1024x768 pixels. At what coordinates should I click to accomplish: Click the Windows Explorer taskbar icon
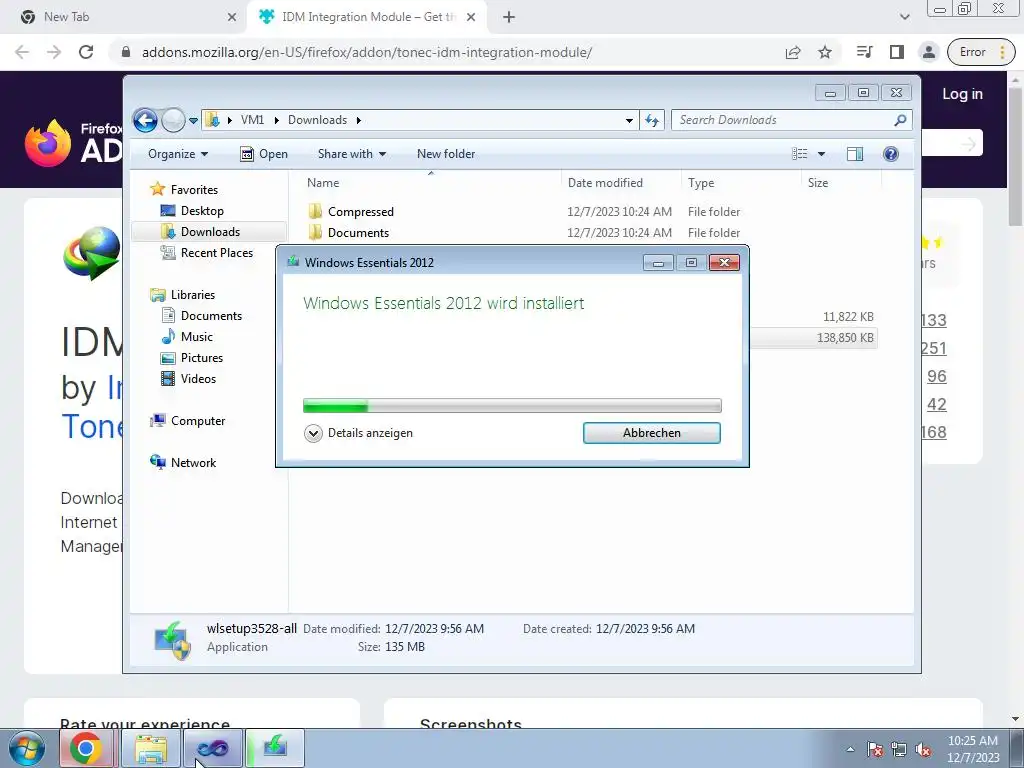[x=151, y=748]
